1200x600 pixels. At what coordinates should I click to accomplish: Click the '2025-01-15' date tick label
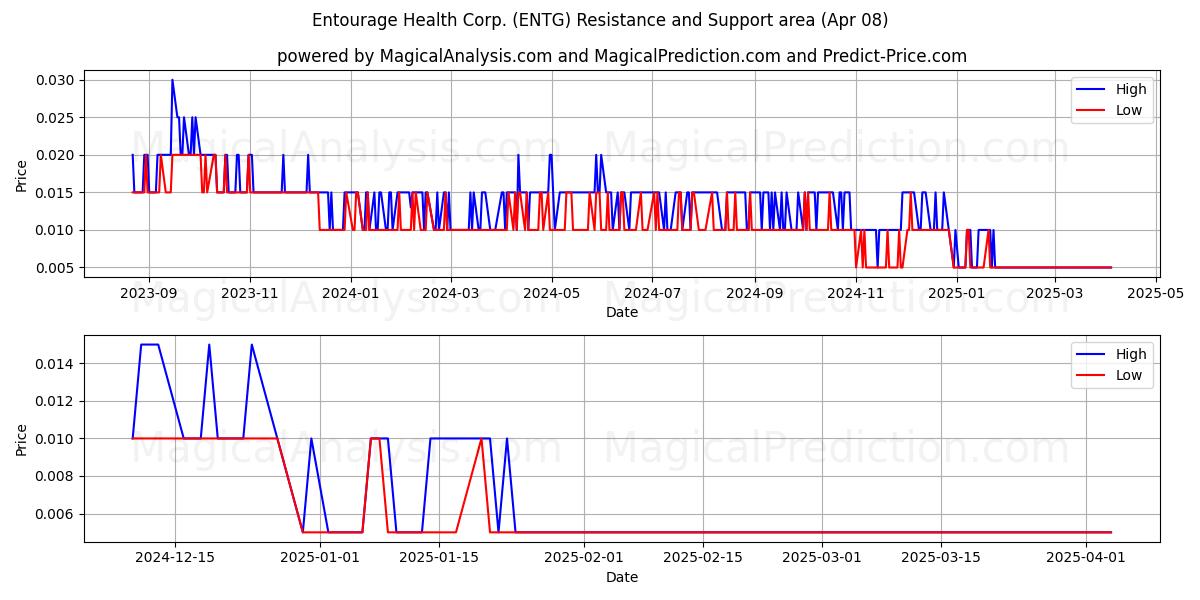(x=439, y=558)
